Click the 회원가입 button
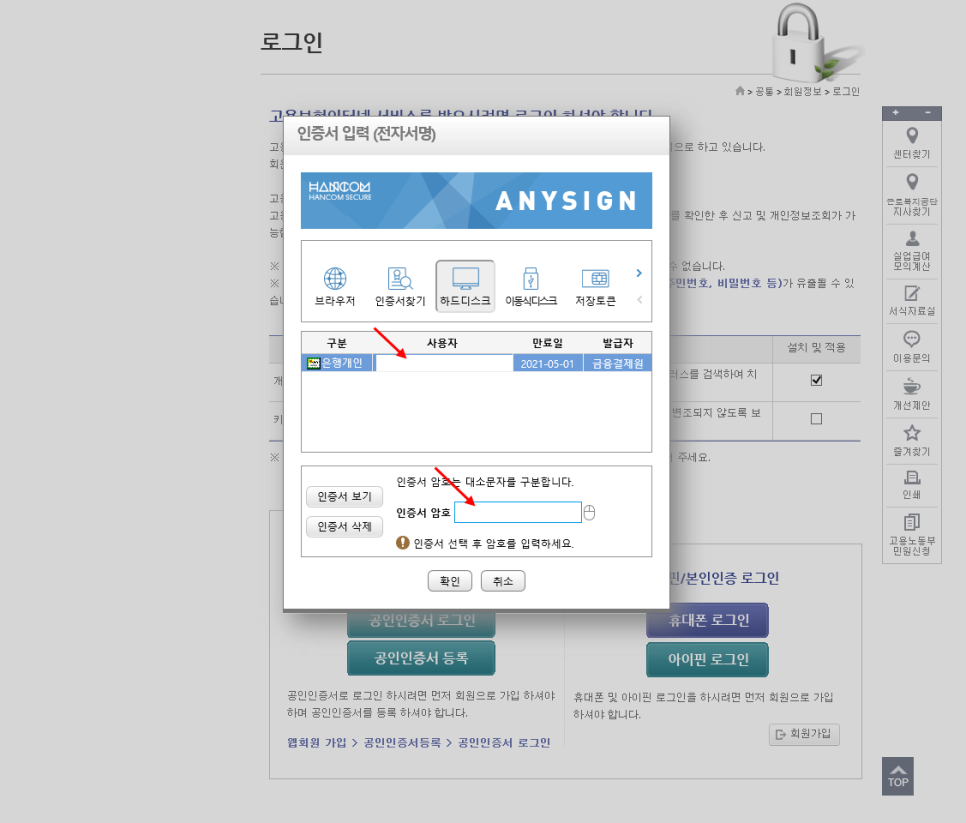This screenshot has height=823, width=966. coord(804,734)
